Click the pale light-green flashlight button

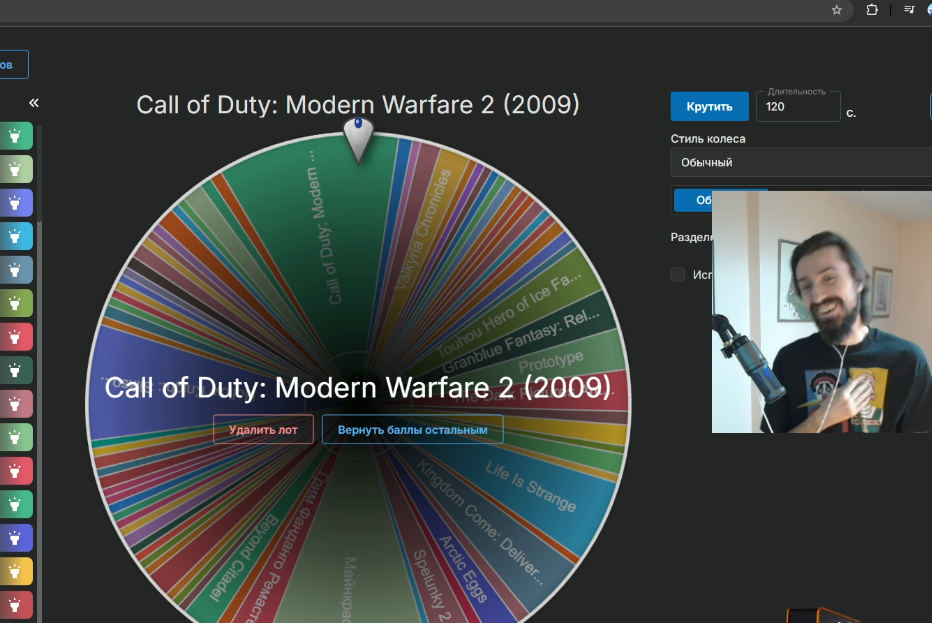16,169
